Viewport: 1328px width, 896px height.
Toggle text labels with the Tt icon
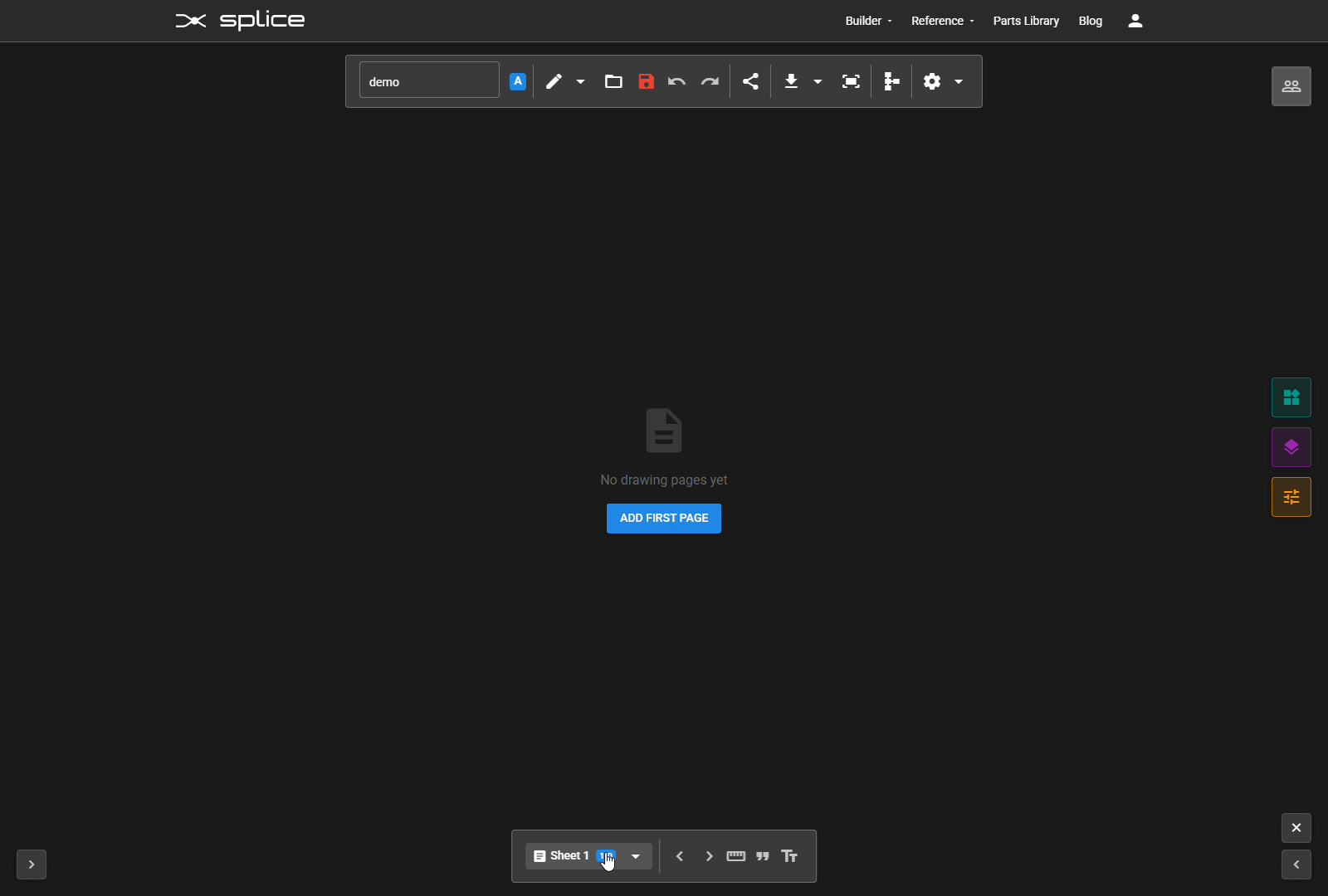click(x=789, y=855)
